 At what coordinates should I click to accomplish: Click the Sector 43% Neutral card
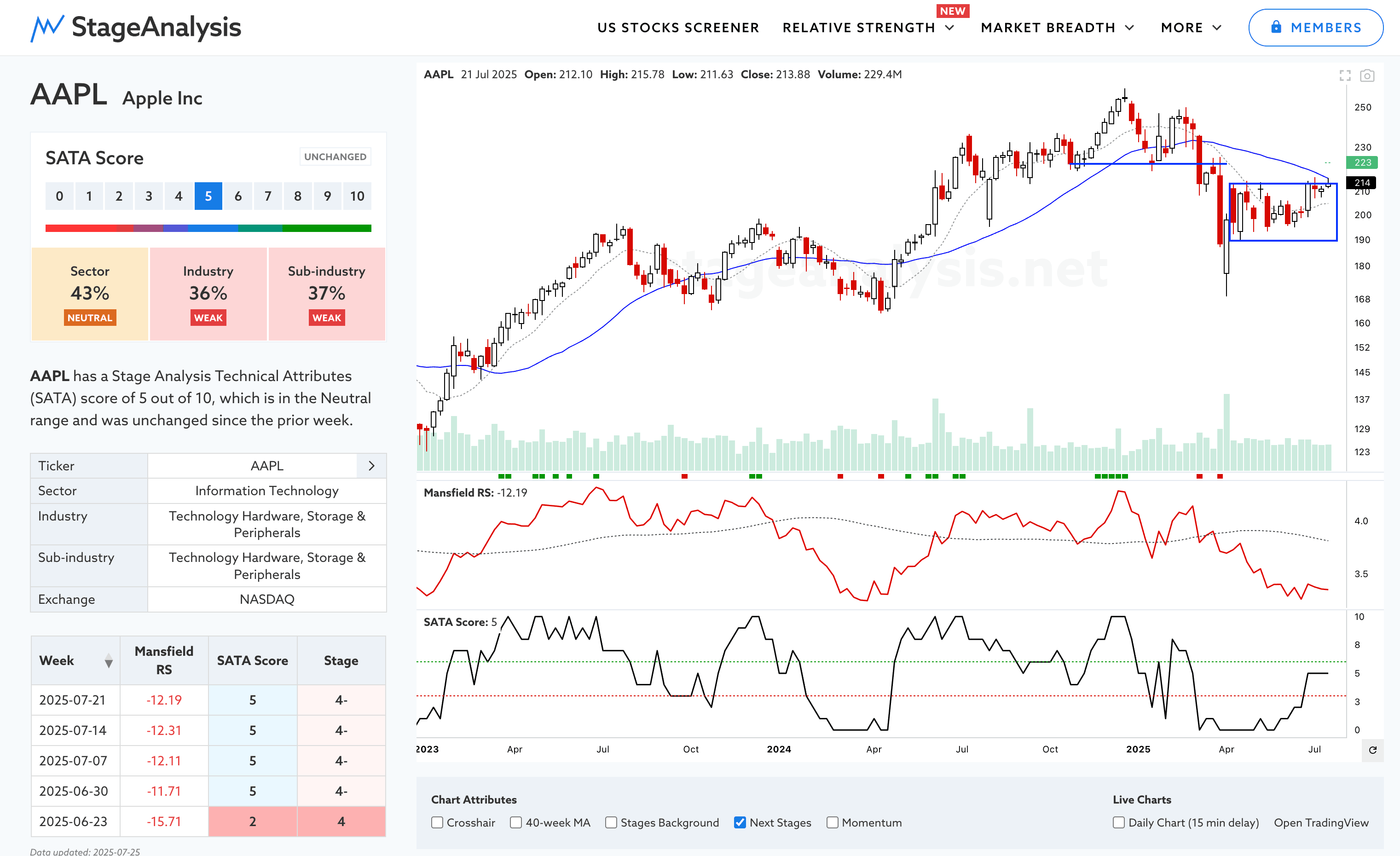click(x=90, y=294)
